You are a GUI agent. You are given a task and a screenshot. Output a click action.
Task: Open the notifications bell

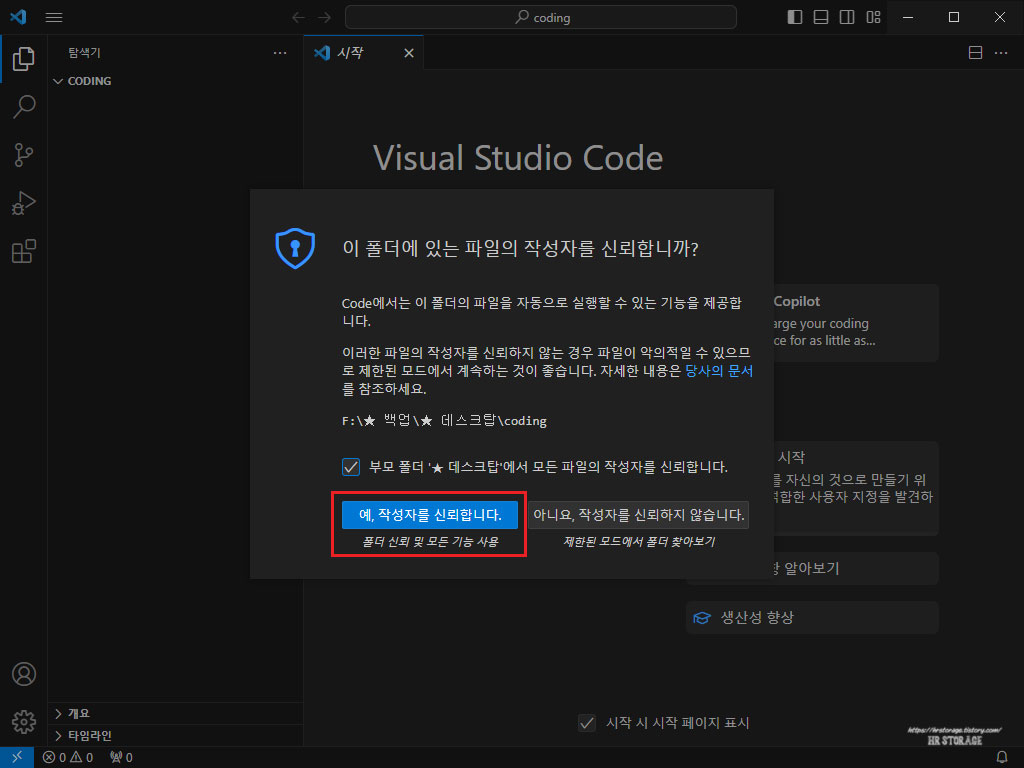pyautogui.click(x=1002, y=757)
